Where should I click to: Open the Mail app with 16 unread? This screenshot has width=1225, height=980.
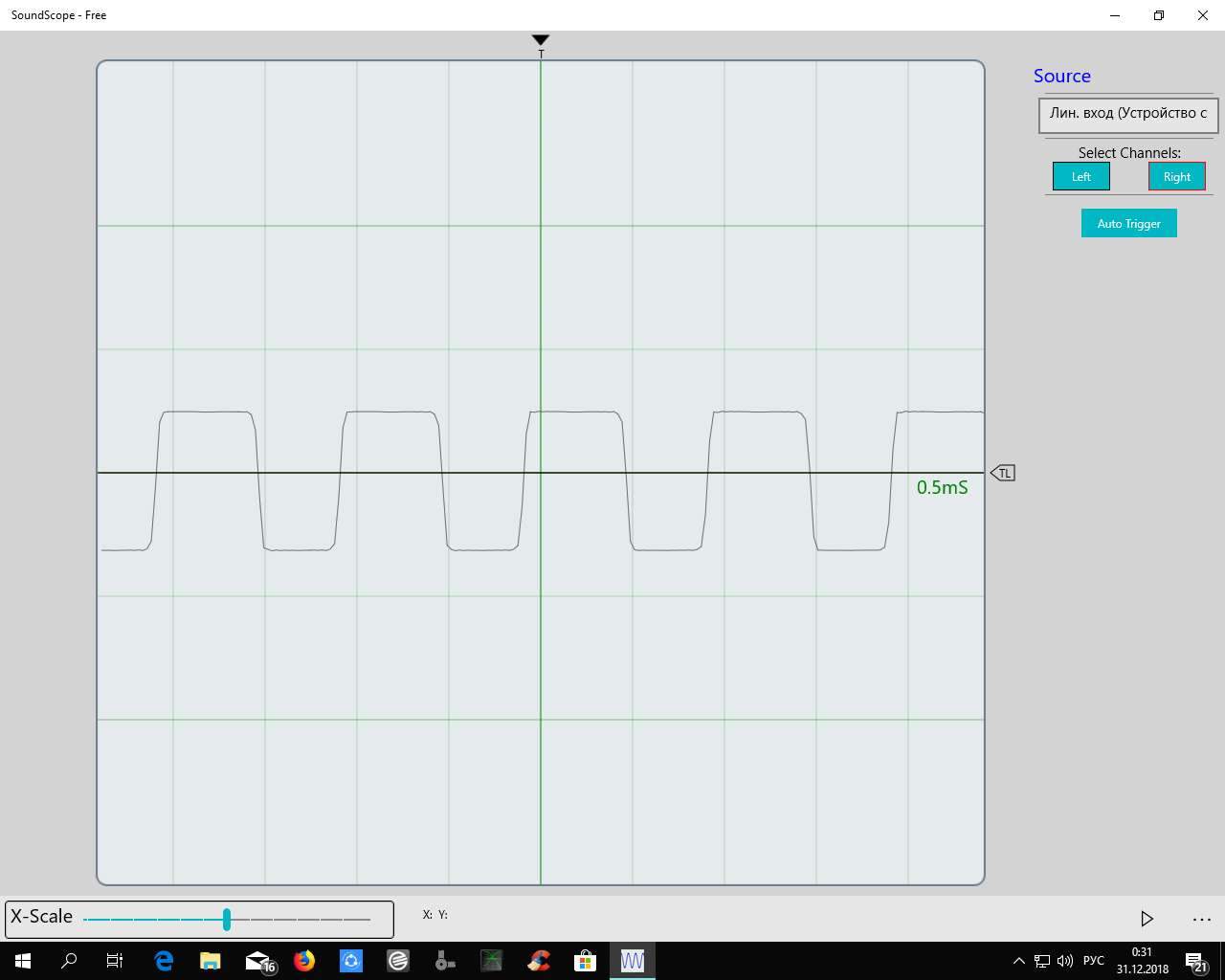[x=258, y=961]
